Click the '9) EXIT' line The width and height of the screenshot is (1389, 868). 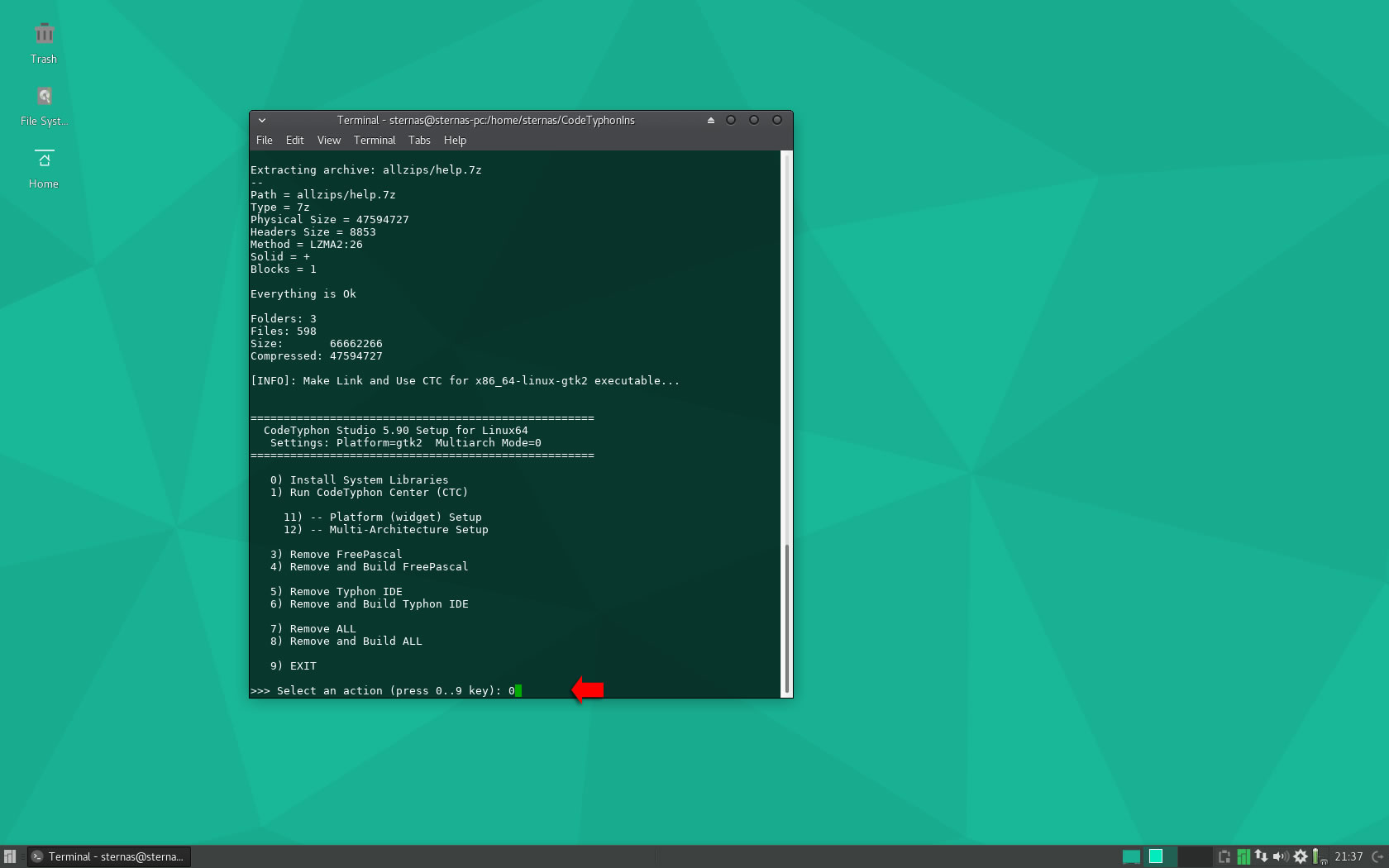click(293, 666)
